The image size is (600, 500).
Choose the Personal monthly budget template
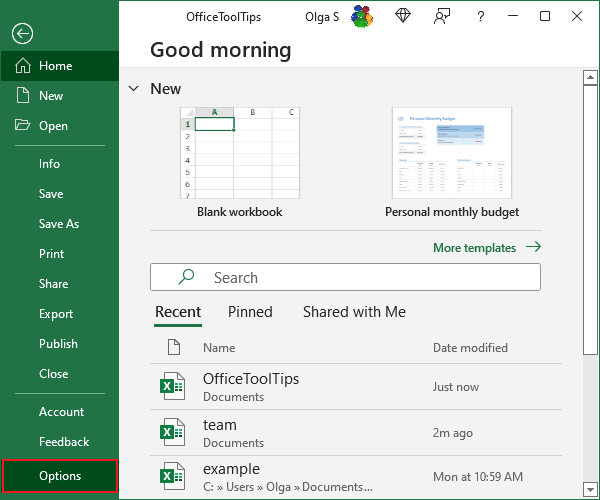[451, 153]
